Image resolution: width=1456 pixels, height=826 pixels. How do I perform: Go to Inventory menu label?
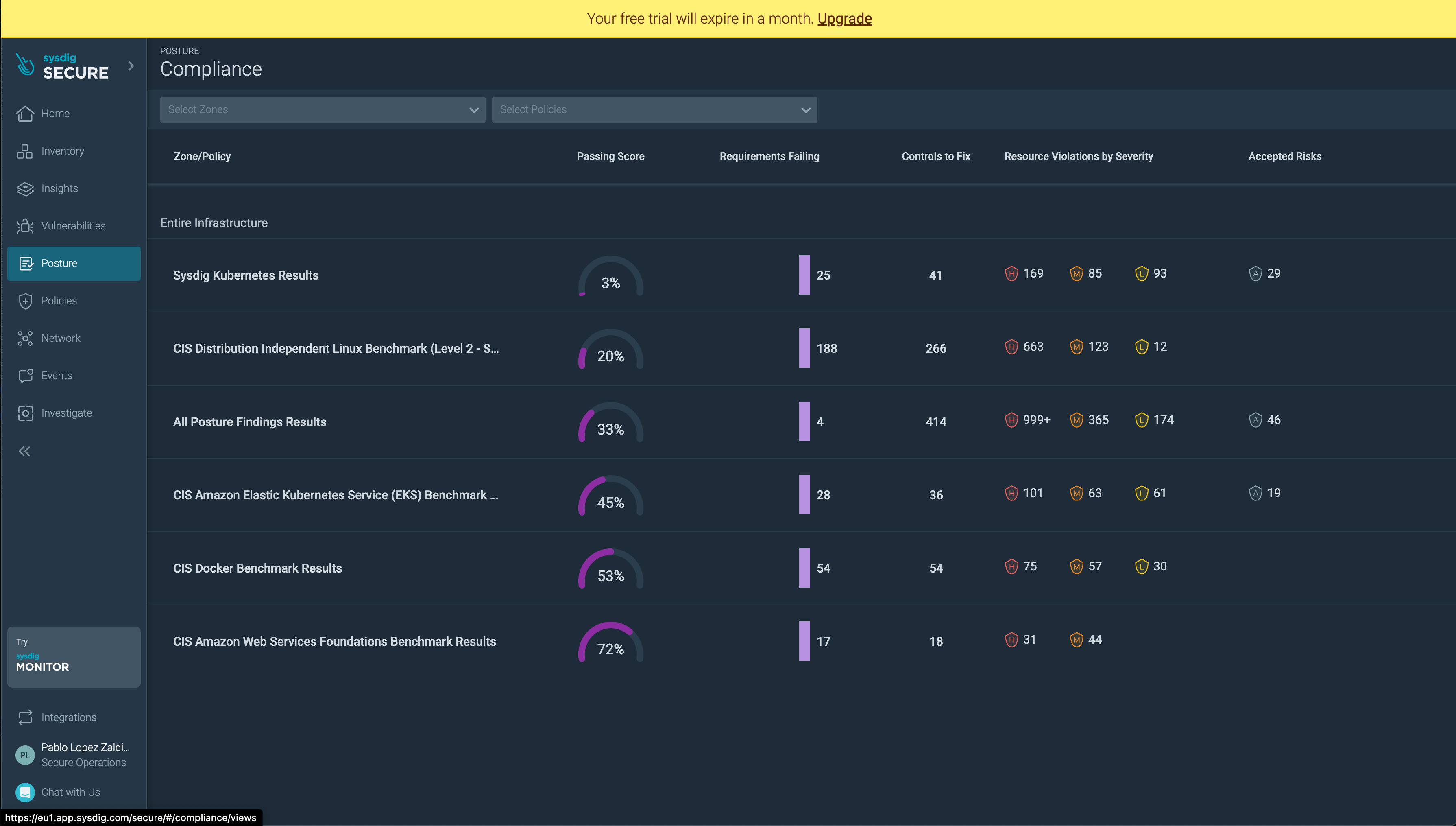[63, 151]
